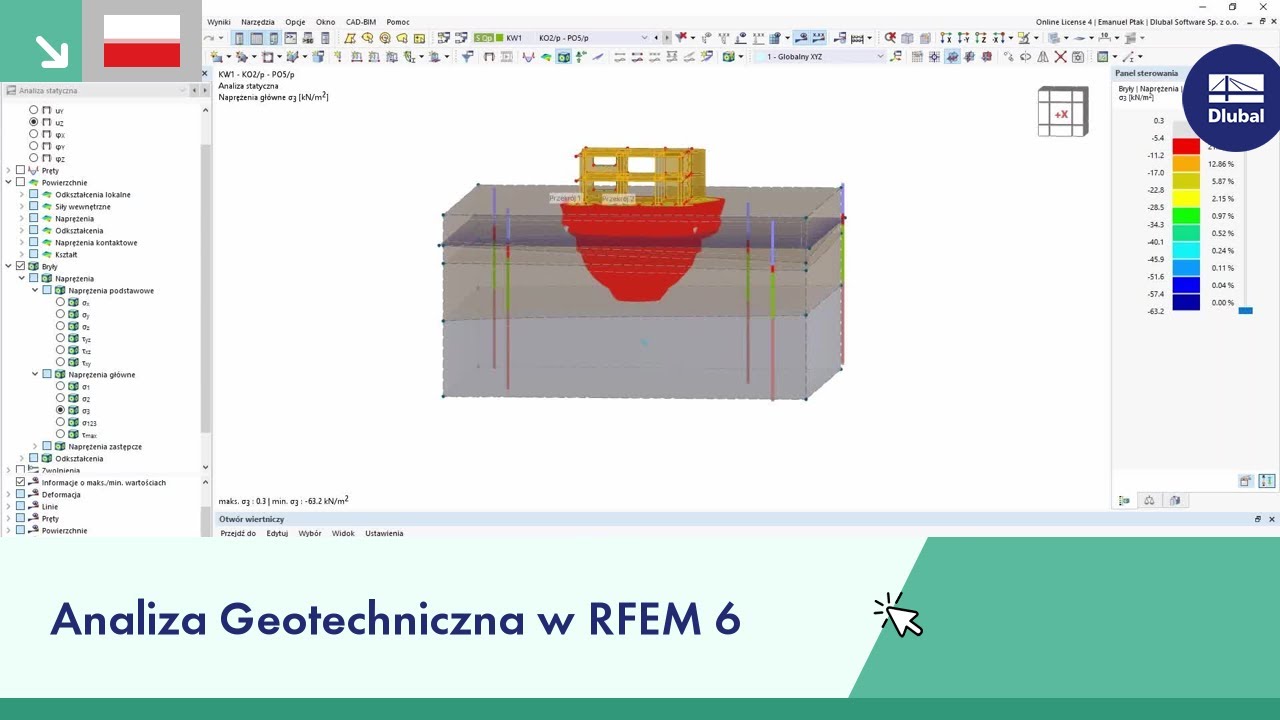Toggle solid results icon
The height and width of the screenshot is (720, 1280).
pos(564,56)
